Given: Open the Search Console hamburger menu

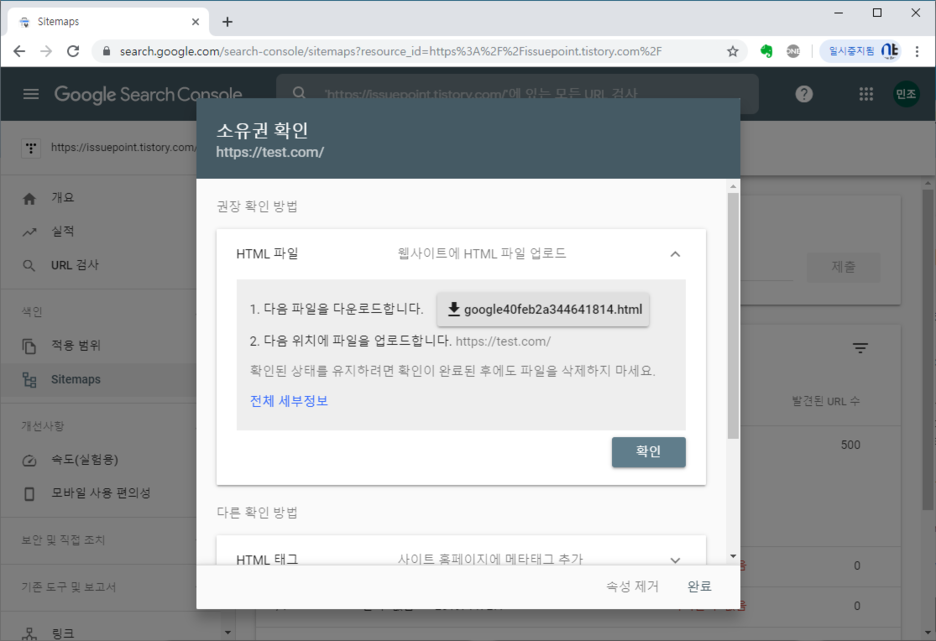Looking at the screenshot, I should tap(31, 94).
